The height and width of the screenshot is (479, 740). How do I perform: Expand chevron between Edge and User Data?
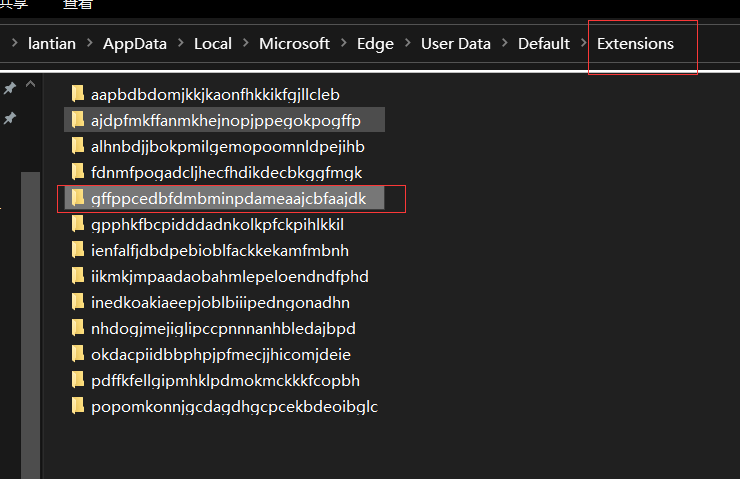coord(408,43)
